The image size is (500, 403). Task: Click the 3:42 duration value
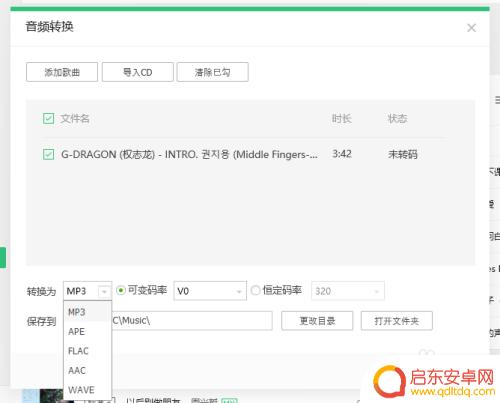pos(342,154)
